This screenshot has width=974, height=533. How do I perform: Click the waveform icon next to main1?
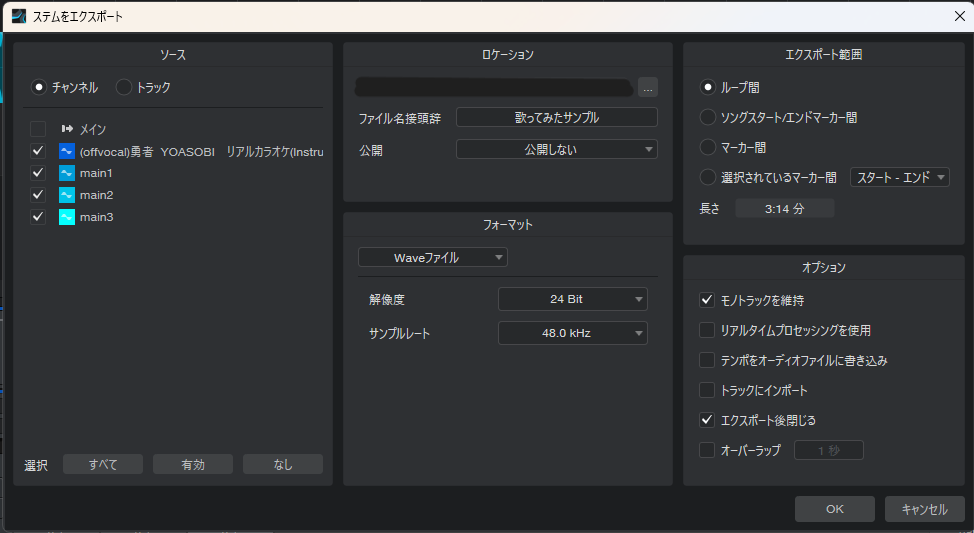[66, 173]
